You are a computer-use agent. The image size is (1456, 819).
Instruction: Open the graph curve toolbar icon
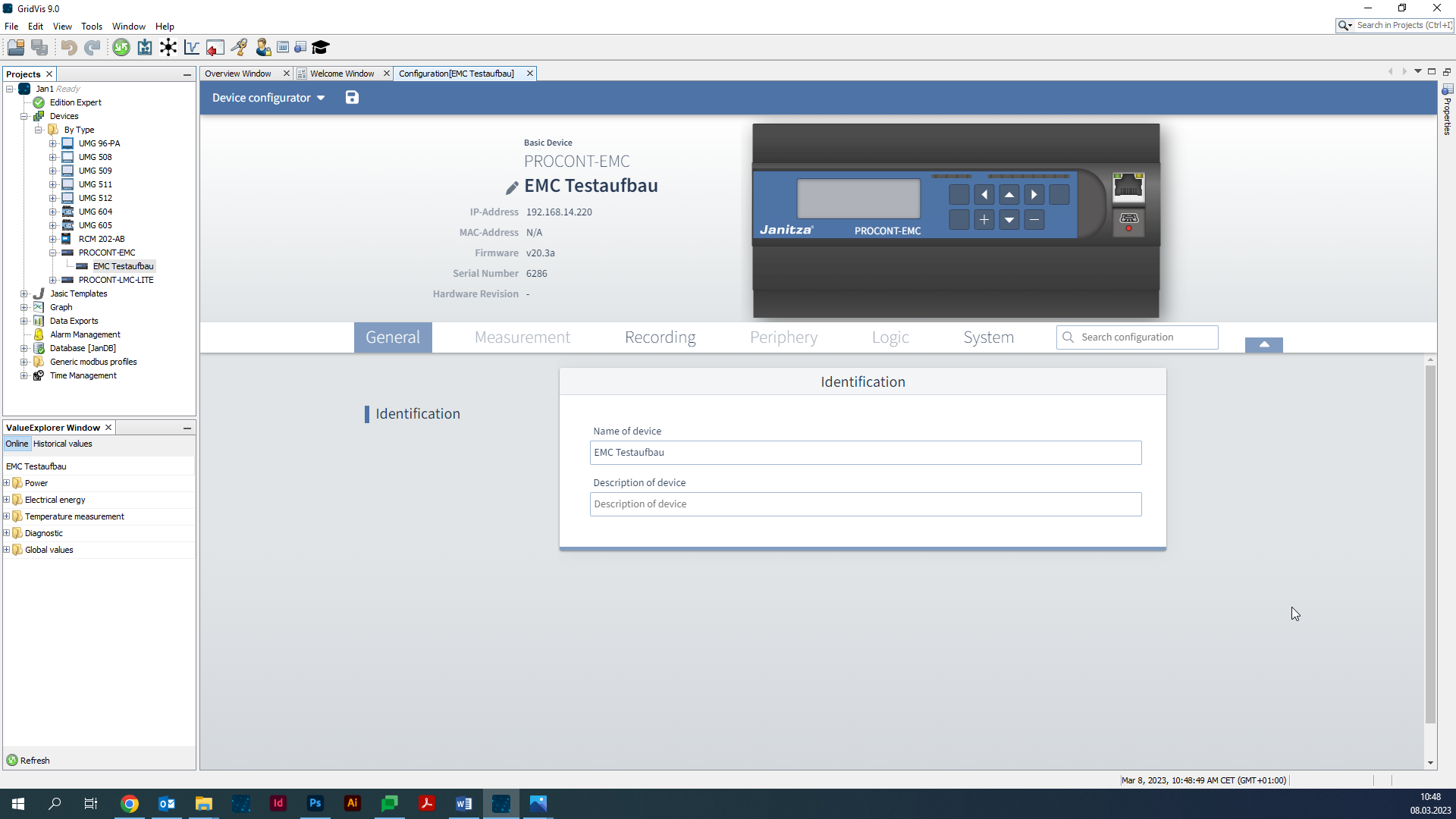(192, 47)
